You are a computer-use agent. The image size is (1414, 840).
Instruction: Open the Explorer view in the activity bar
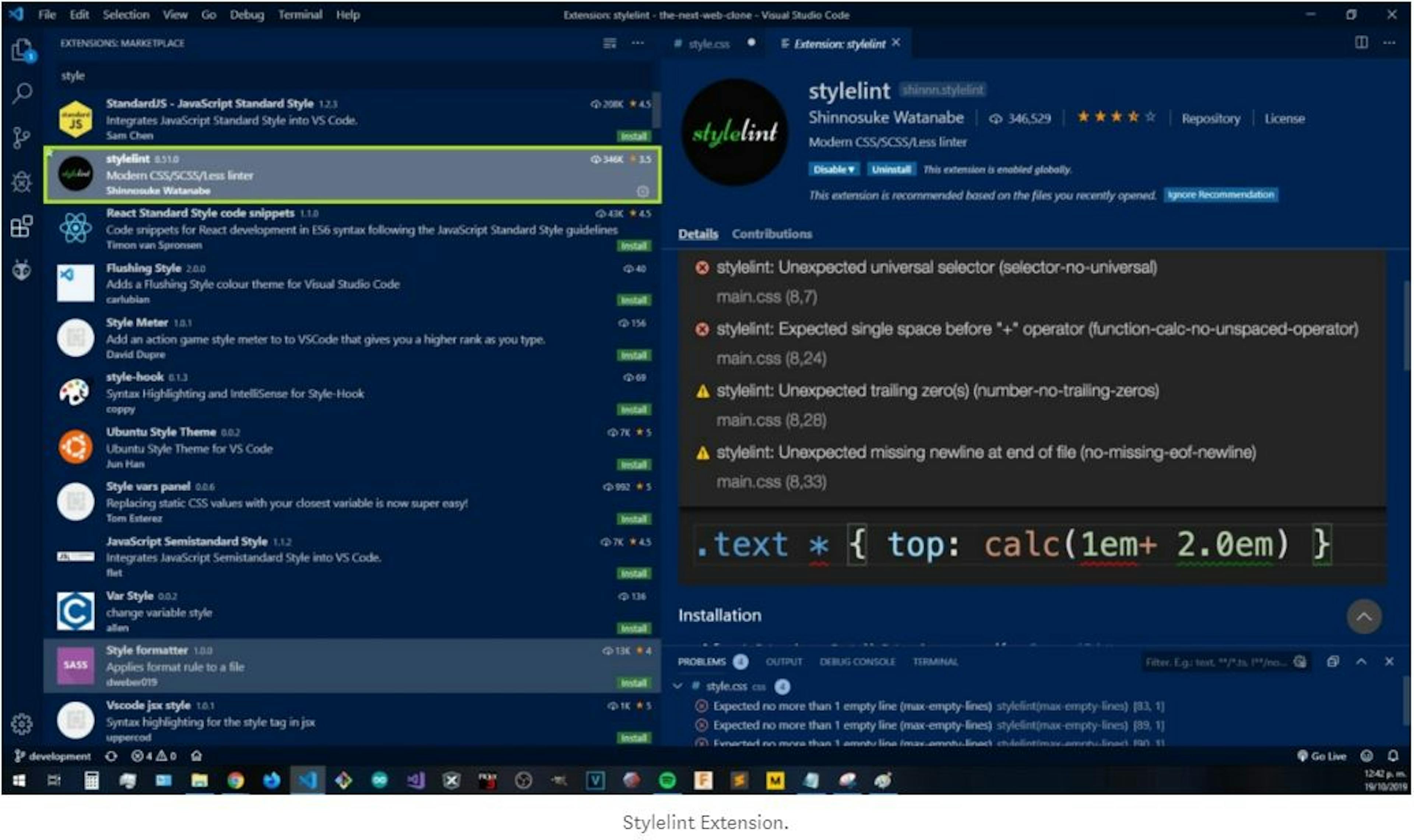[x=22, y=50]
